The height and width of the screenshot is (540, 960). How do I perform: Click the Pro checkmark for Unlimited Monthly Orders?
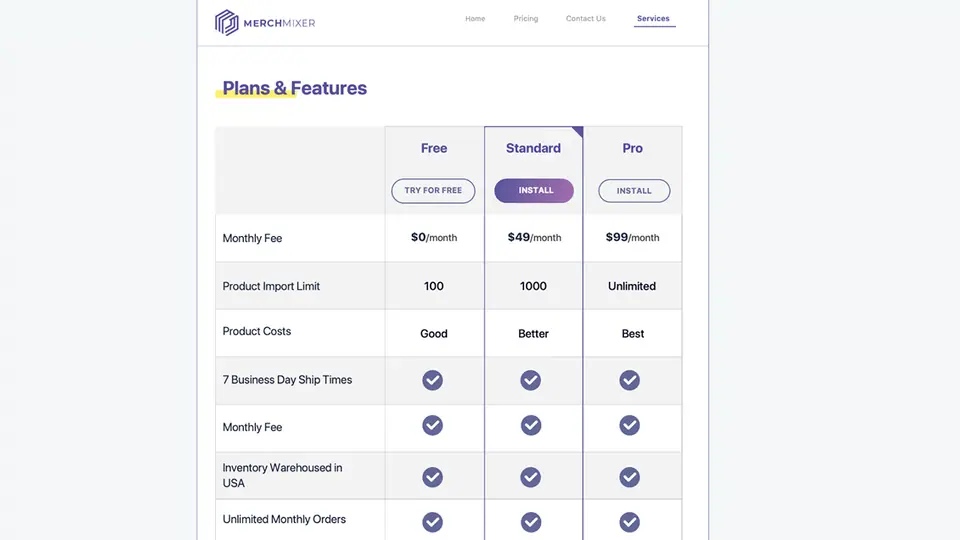629,522
